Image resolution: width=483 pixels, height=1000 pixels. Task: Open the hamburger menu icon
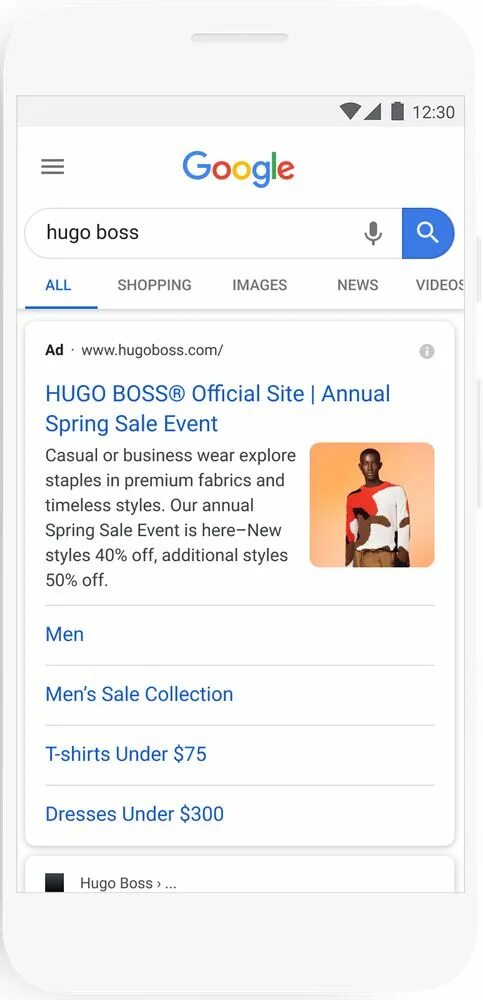click(x=52, y=167)
